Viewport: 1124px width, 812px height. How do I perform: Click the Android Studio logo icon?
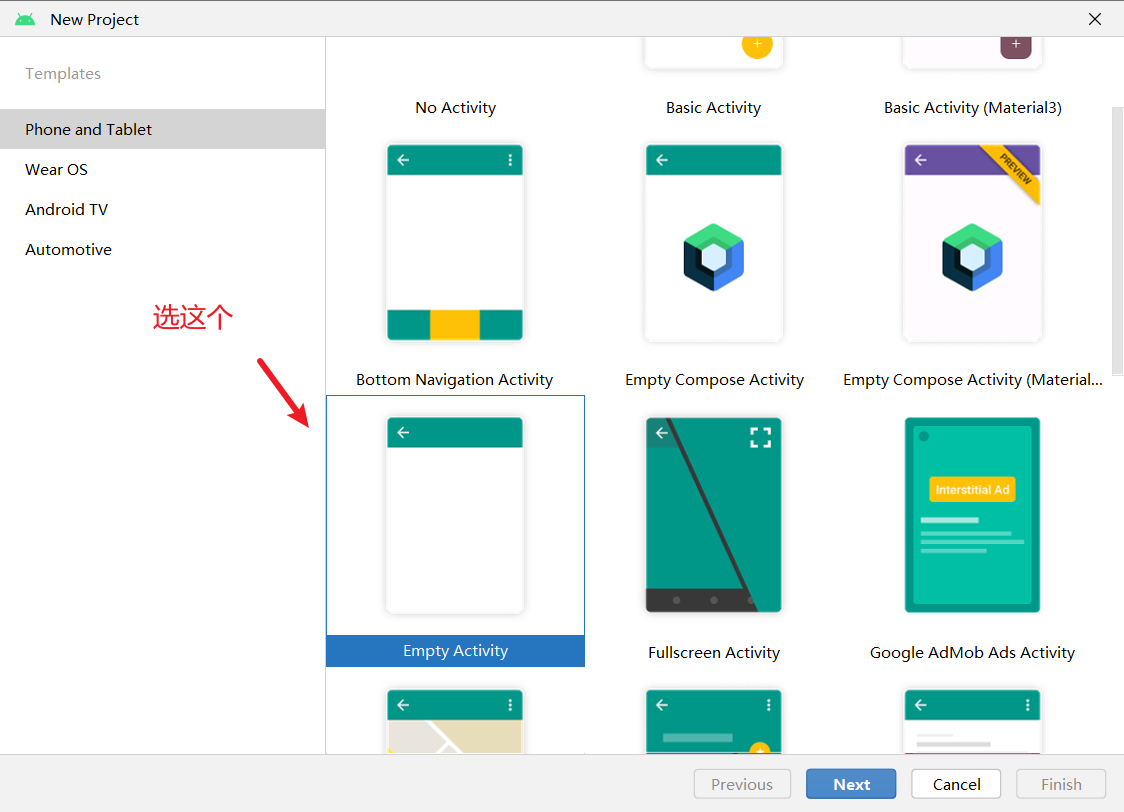pyautogui.click(x=25, y=19)
